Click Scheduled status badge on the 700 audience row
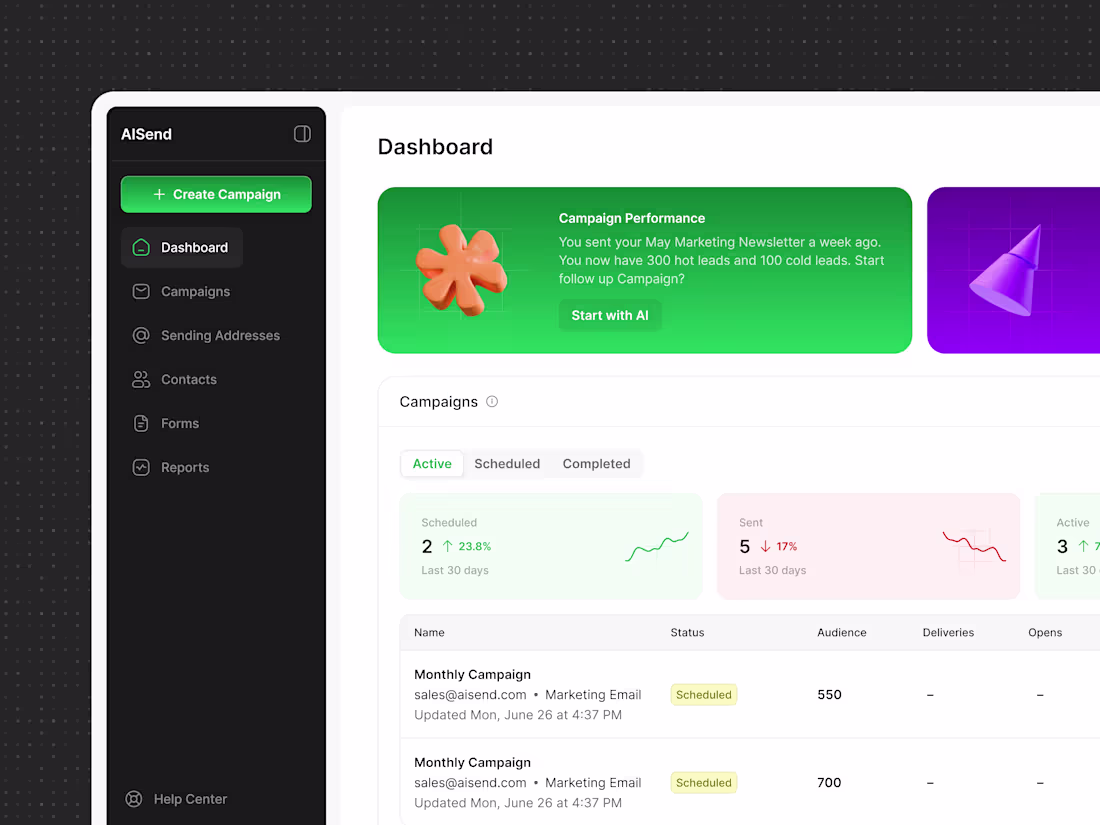Screen dimensions: 1100x825 704,783
